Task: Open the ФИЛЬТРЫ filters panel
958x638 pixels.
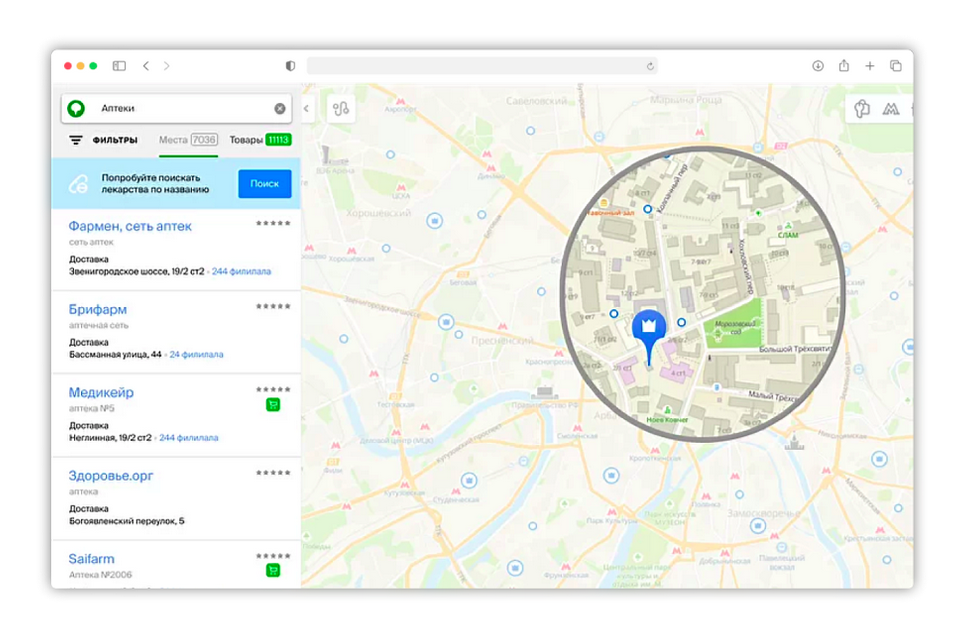Action: [103, 140]
